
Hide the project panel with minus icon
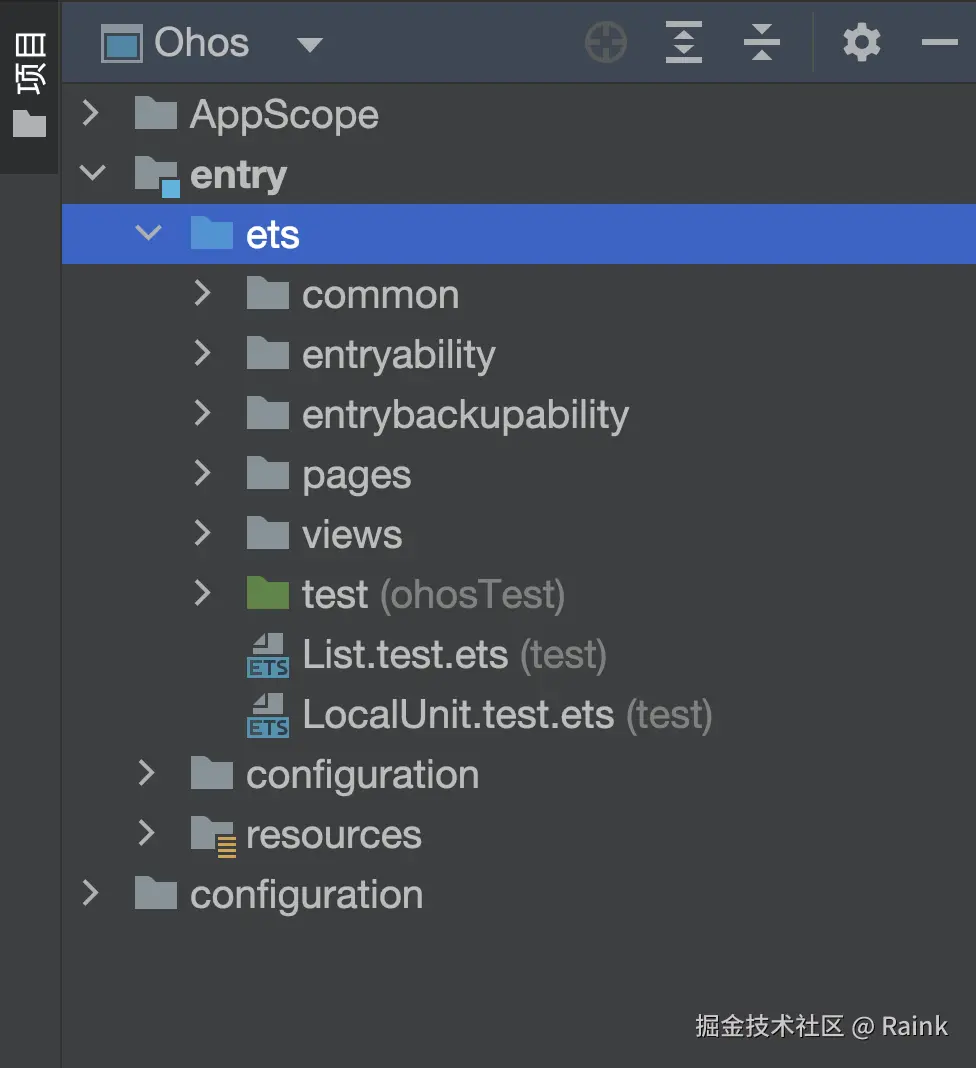pos(939,43)
